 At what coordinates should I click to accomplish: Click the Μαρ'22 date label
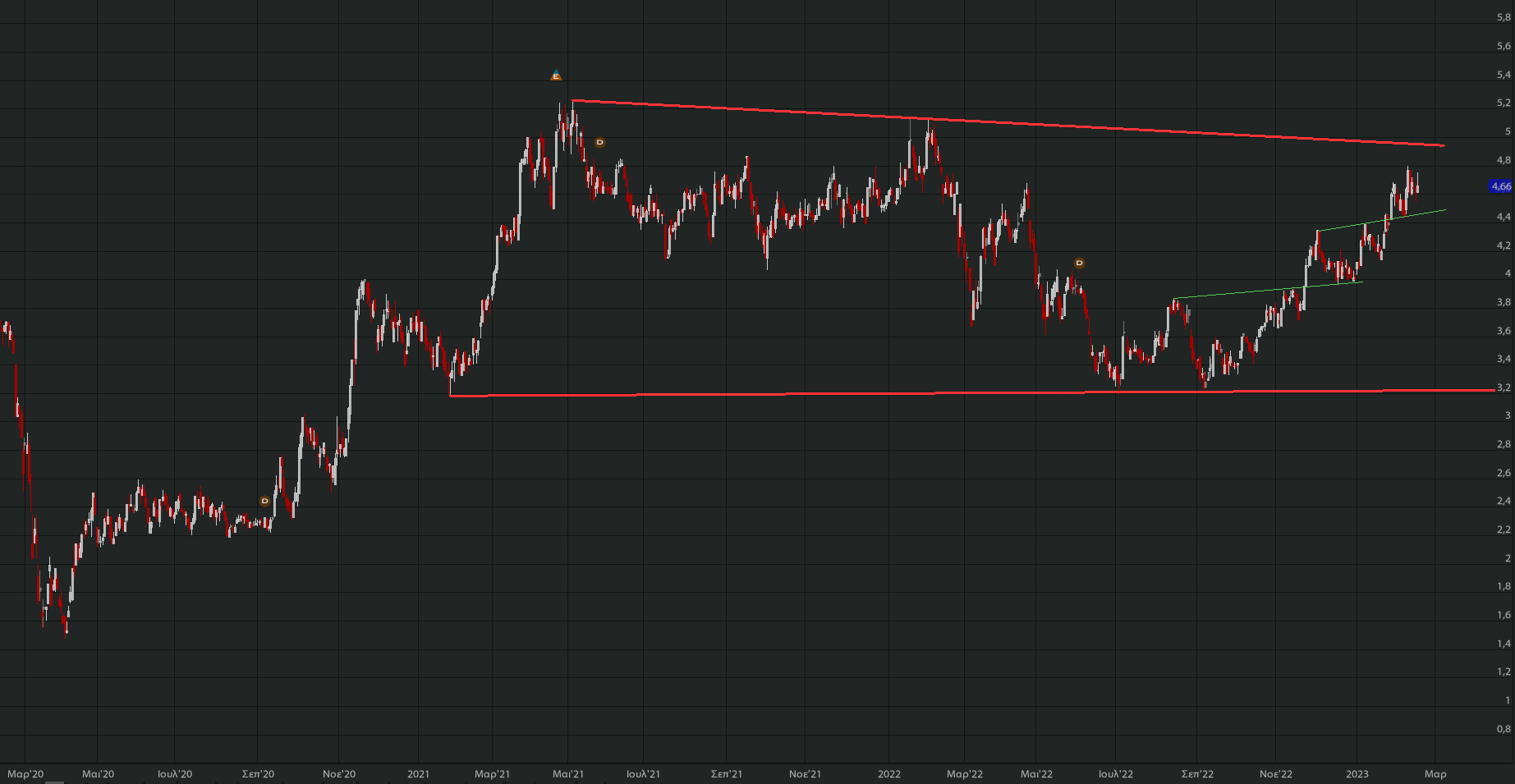[965, 773]
